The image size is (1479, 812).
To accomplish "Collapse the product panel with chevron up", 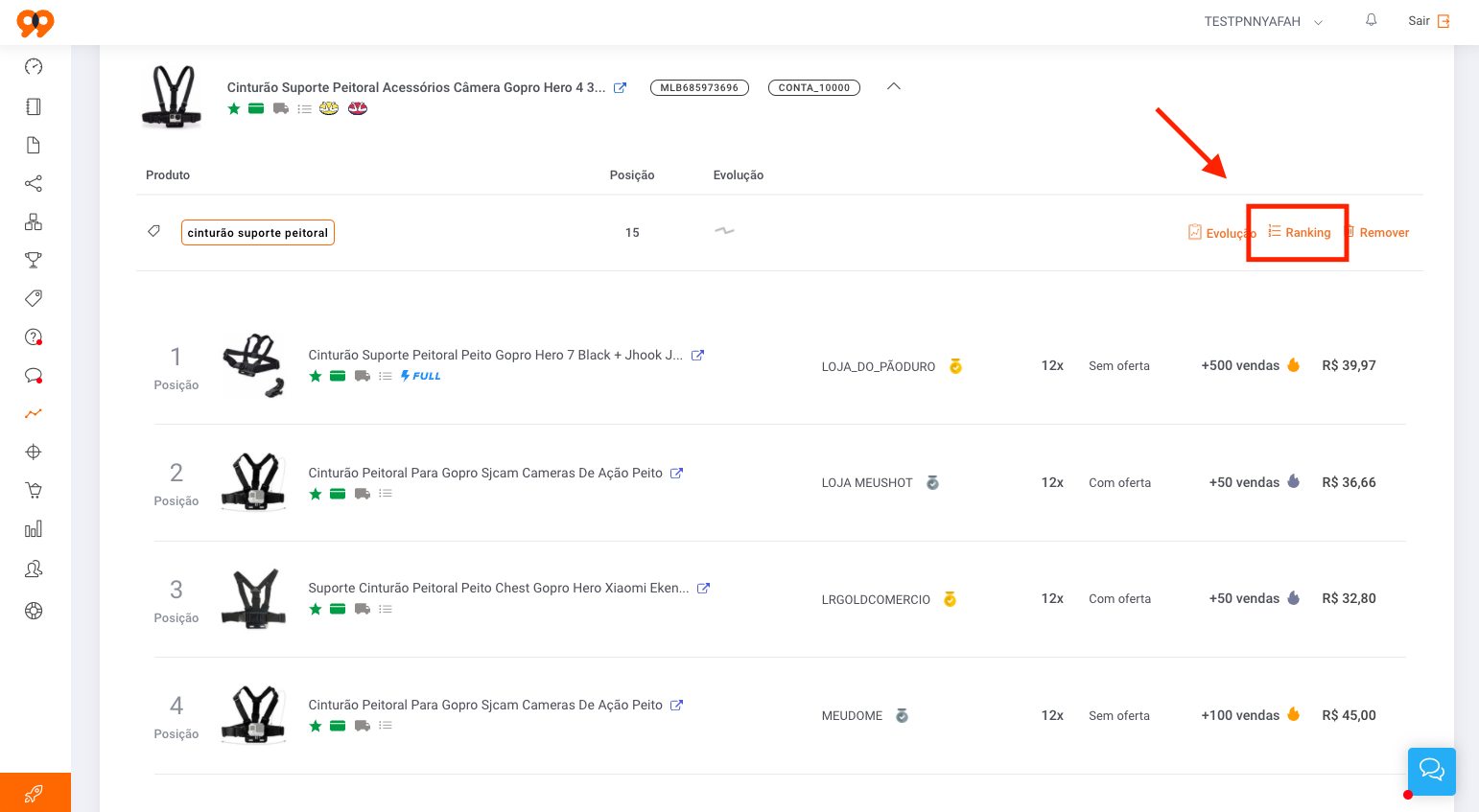I will point(894,86).
